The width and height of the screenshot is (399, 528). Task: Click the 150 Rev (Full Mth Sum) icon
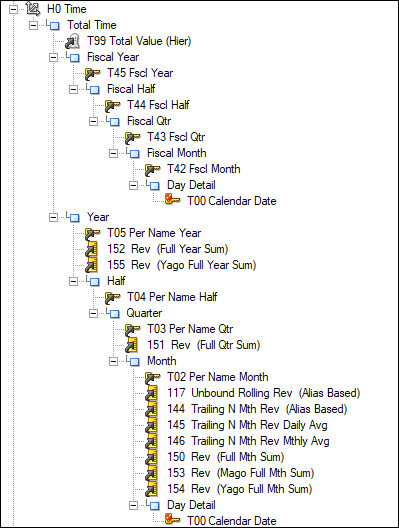(x=152, y=457)
